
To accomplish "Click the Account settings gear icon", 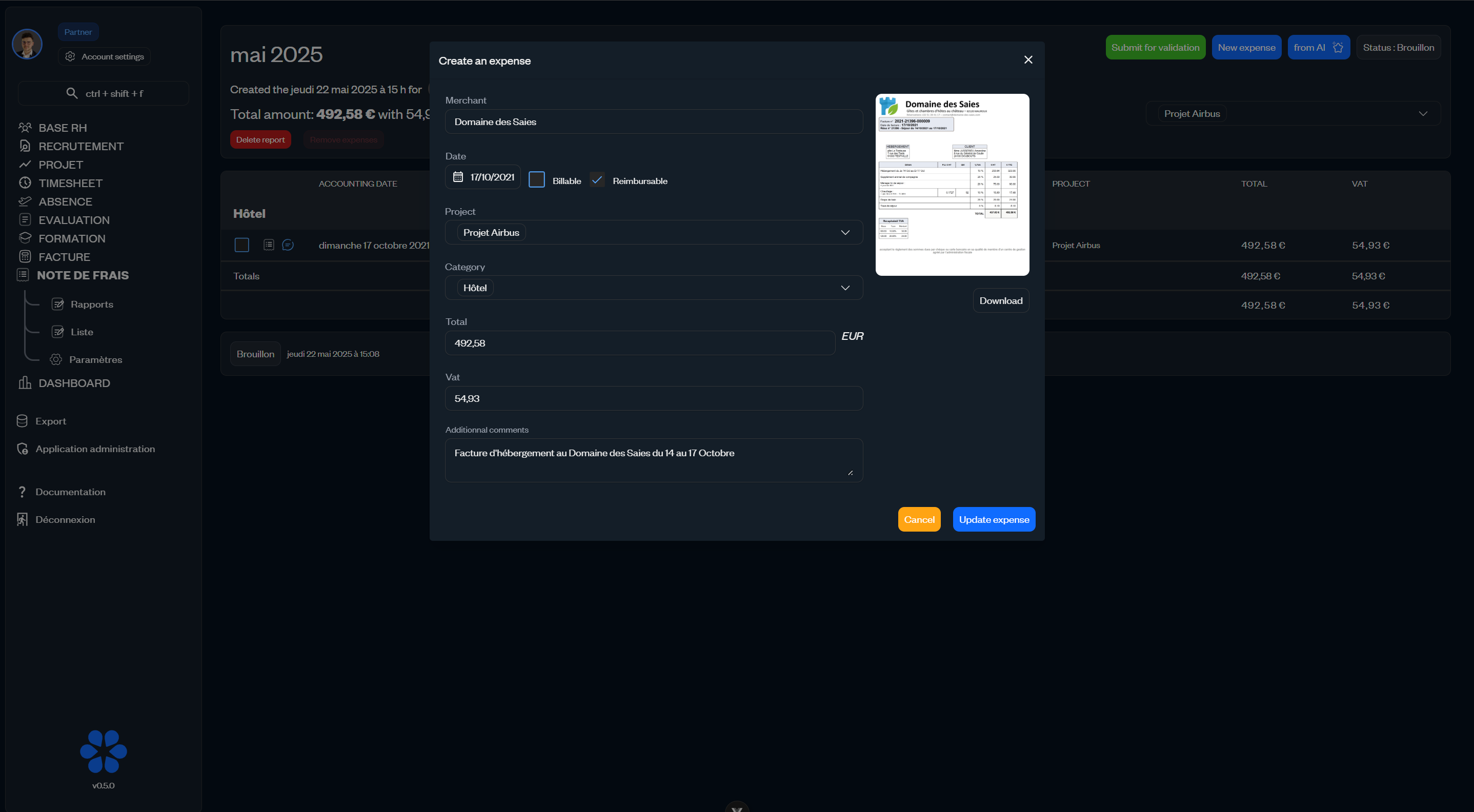I will pyautogui.click(x=70, y=56).
